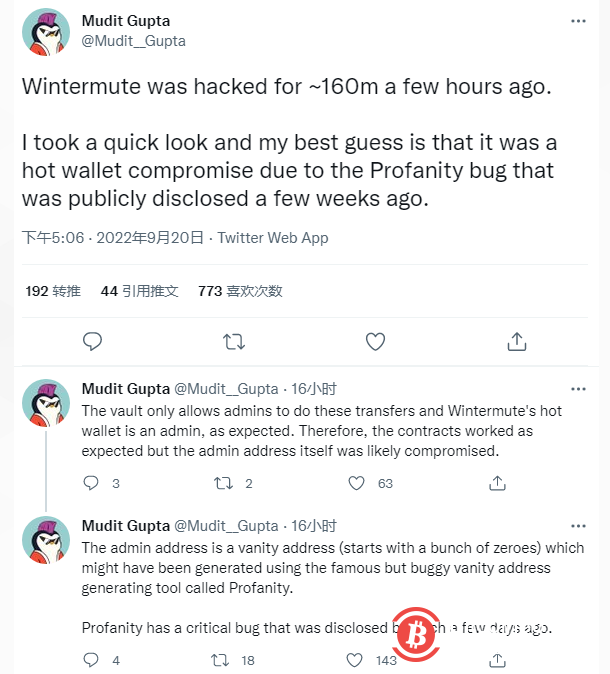Share the vault admins reply tweet

pyautogui.click(x=497, y=483)
